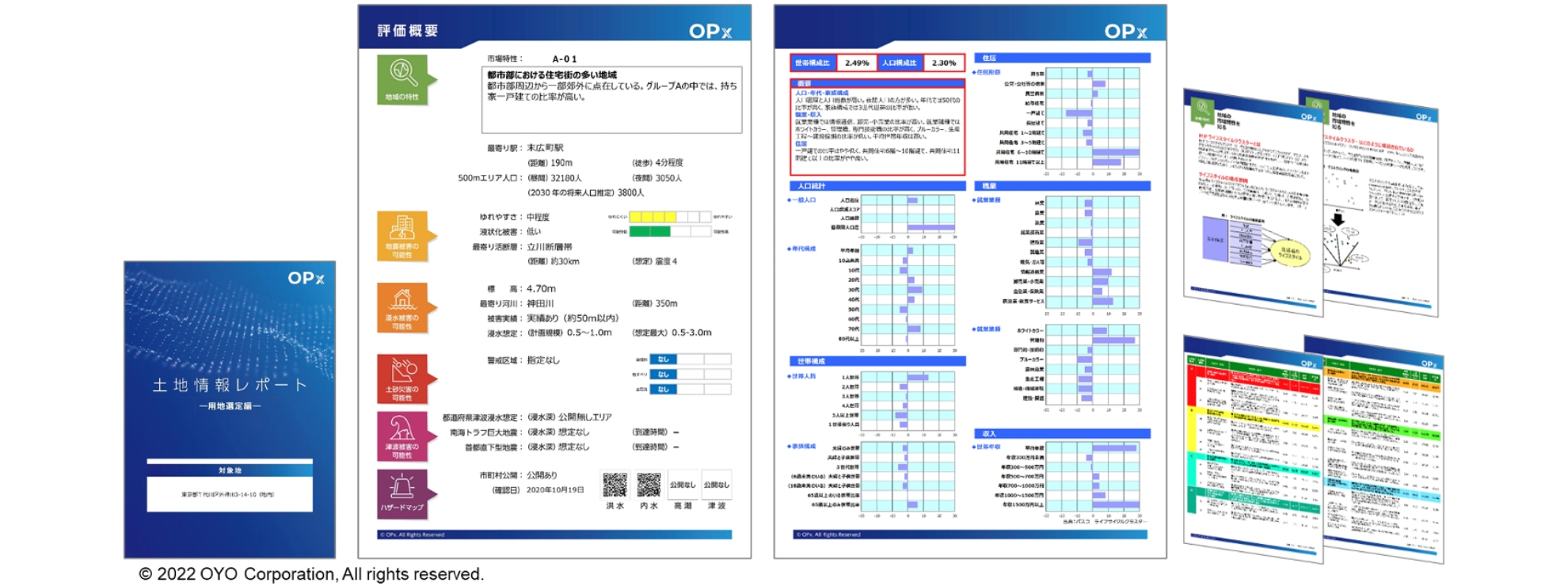
Task: Click the yellow earthquake damage building icon
Action: click(x=403, y=229)
